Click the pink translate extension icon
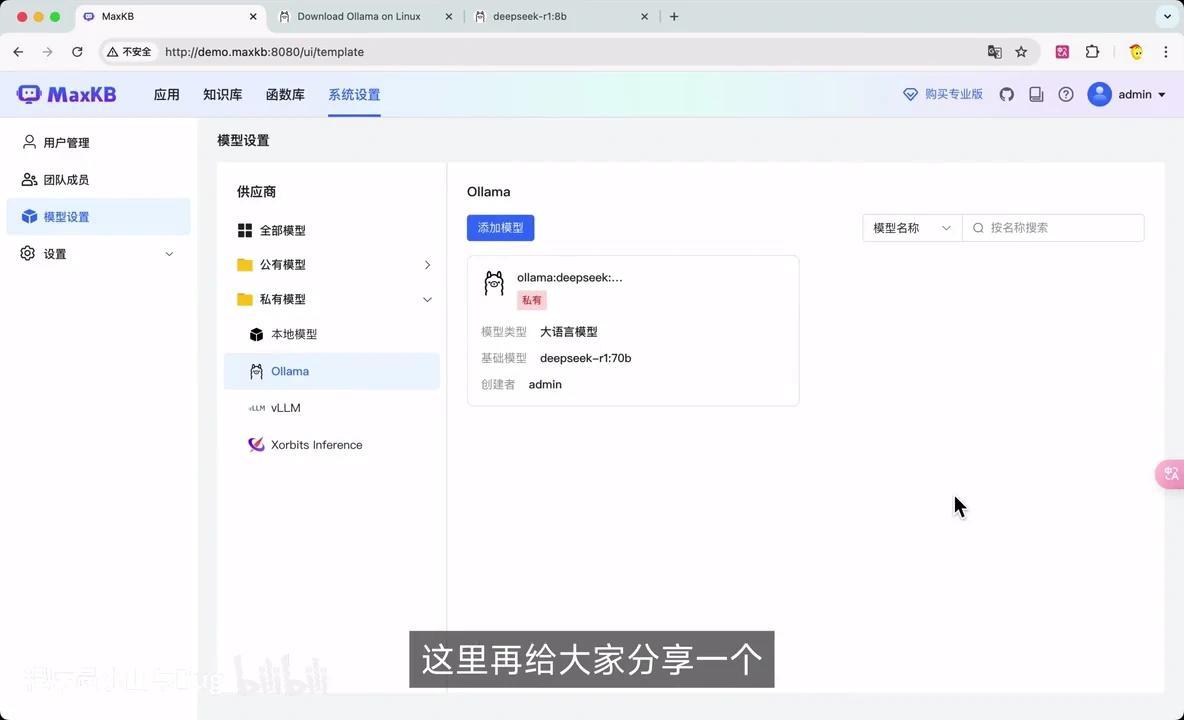The width and height of the screenshot is (1184, 720). click(x=1062, y=51)
